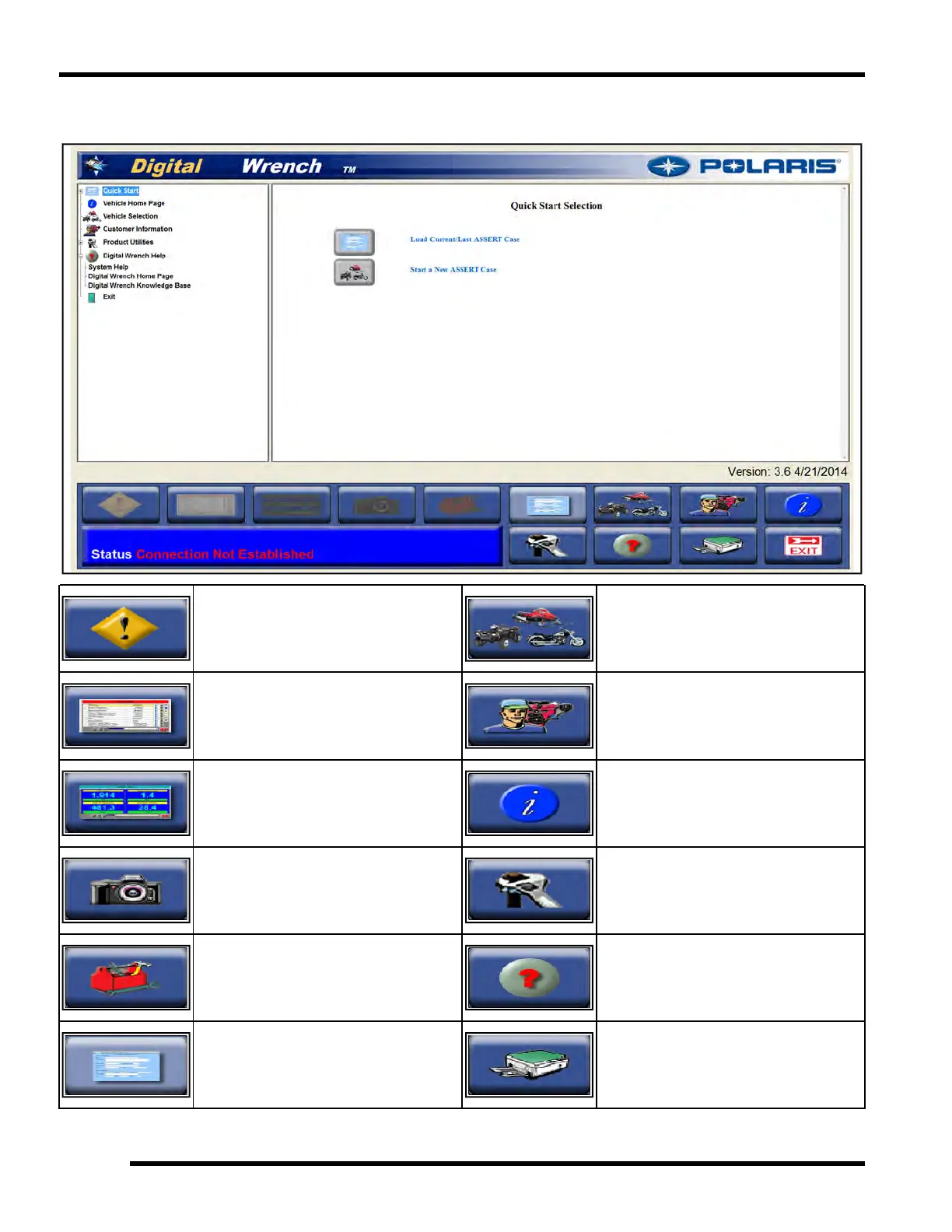Click the dimmed data grid toolbar button
This screenshot has width=952, height=1232.
(206, 505)
